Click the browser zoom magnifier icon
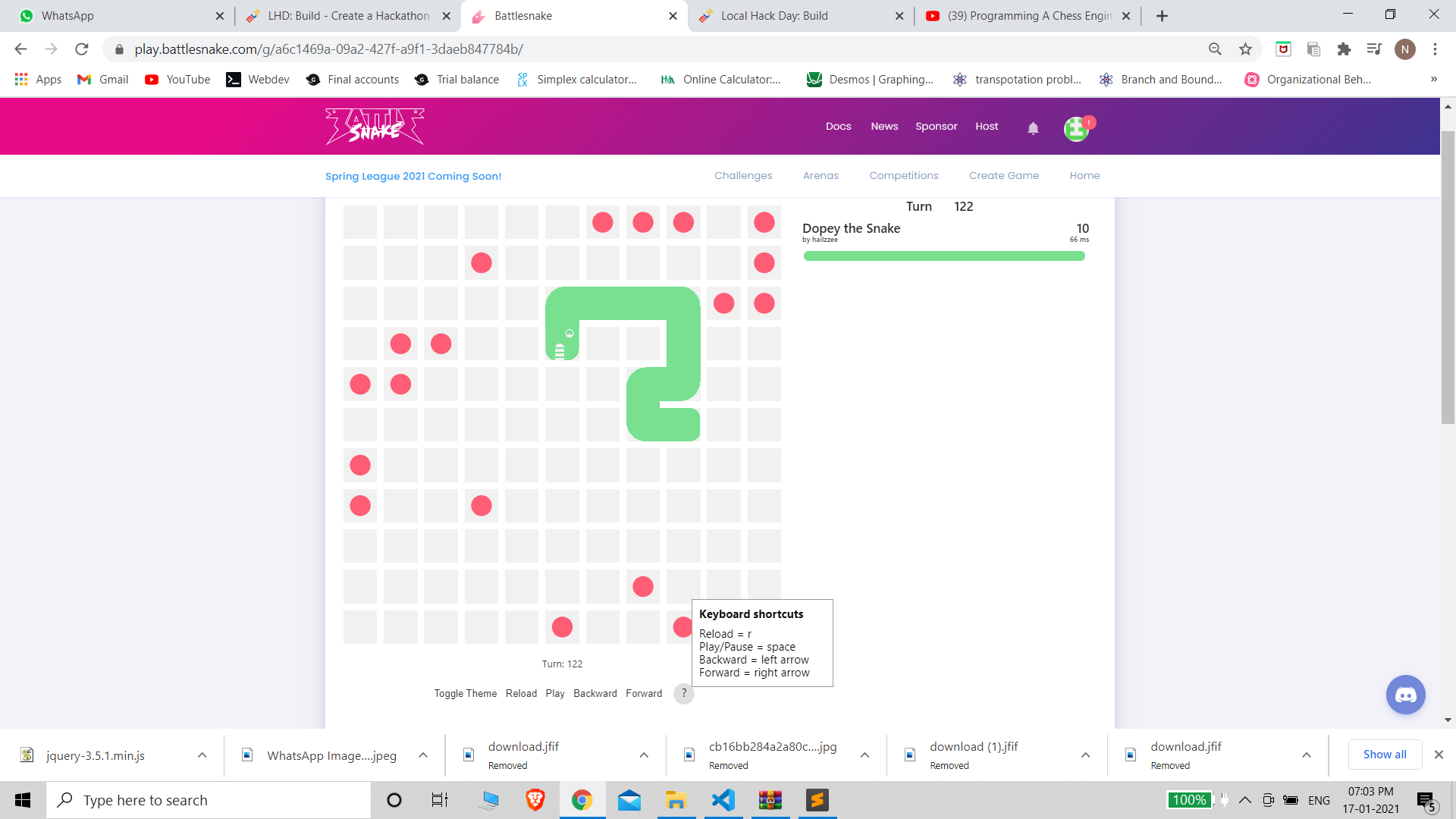The width and height of the screenshot is (1456, 819). (1215, 49)
